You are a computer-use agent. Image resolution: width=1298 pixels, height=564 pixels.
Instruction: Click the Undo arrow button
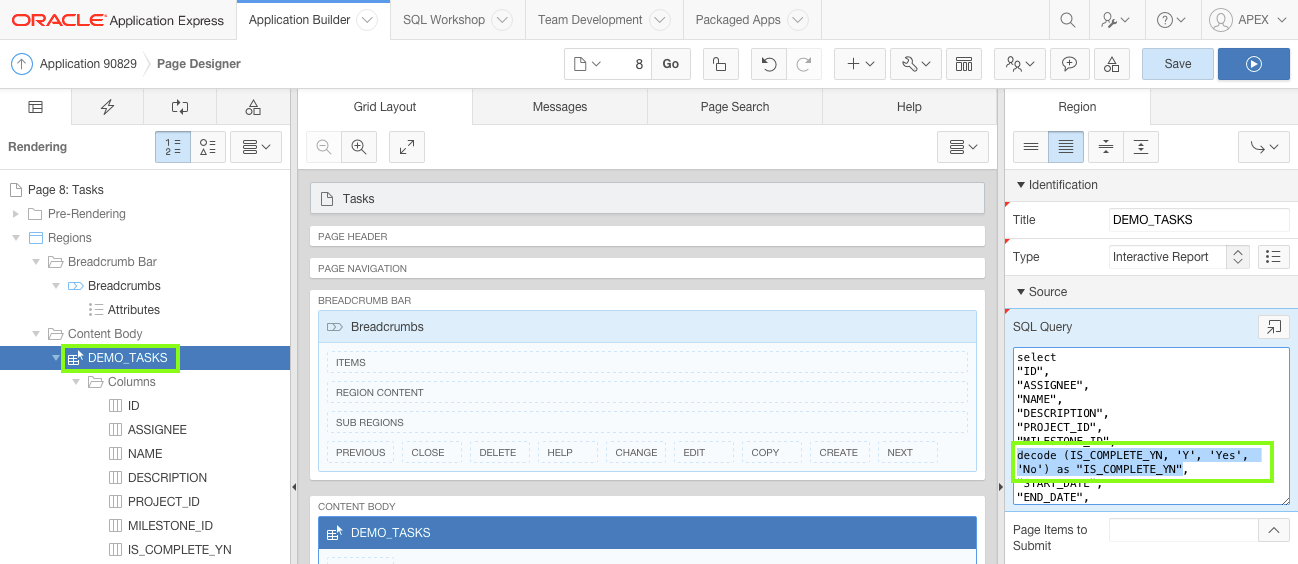point(768,64)
